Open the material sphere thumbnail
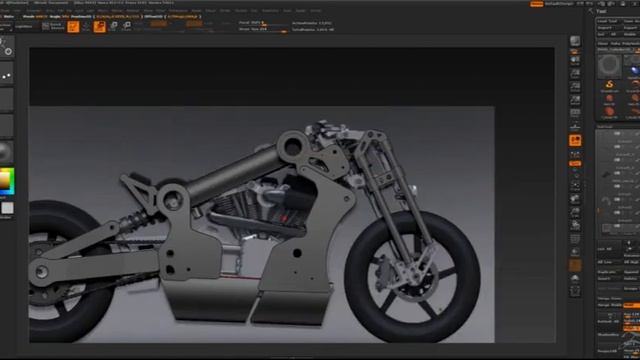The image size is (640, 360). [6, 152]
